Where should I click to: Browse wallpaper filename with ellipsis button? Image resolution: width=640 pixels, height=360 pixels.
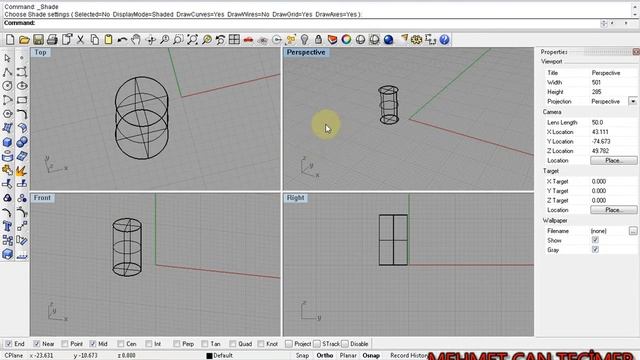coord(633,231)
